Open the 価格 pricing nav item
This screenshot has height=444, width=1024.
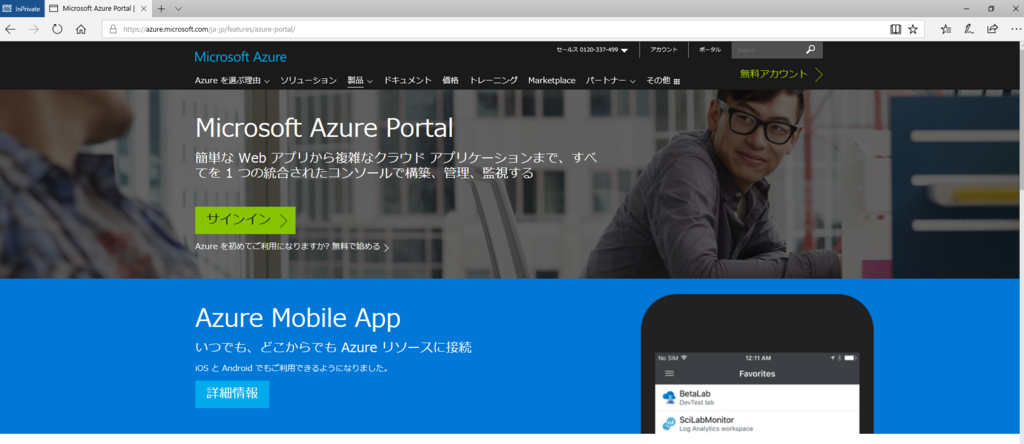pos(451,80)
